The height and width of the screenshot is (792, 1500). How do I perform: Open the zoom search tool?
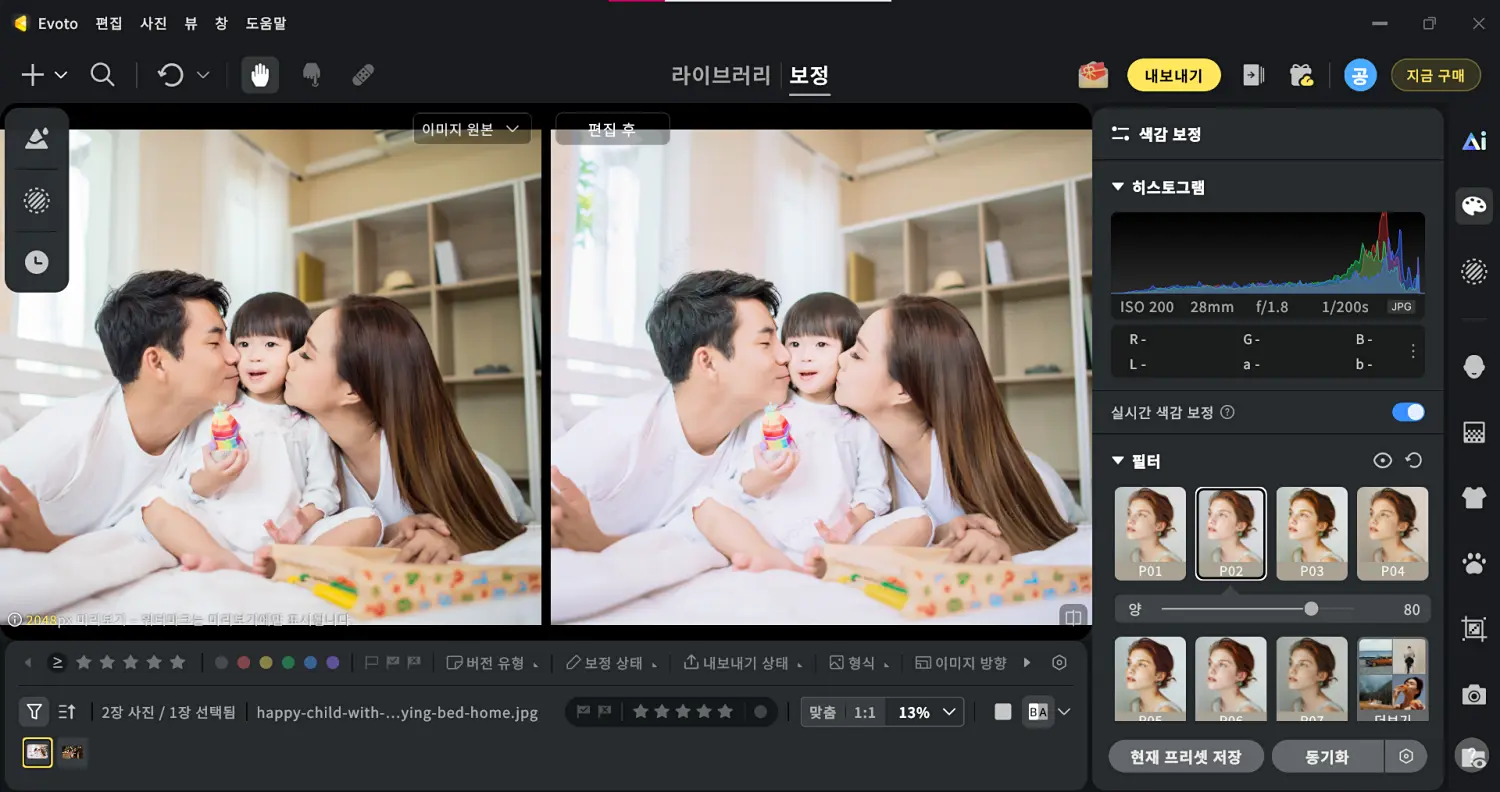click(x=103, y=74)
